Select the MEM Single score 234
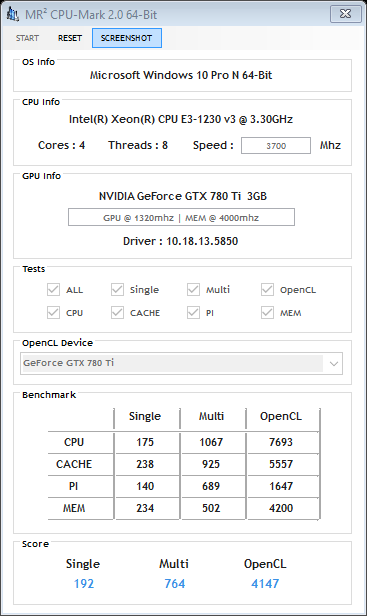Viewport: 367px width, 616px height. pos(145,508)
